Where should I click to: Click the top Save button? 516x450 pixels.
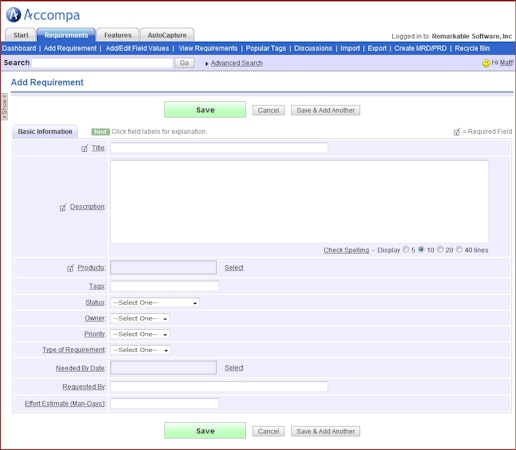[205, 110]
